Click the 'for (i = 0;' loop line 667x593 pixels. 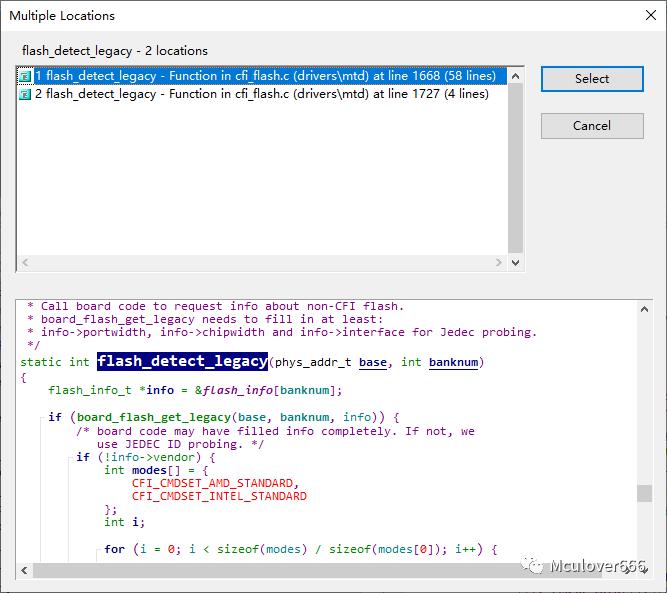[x=301, y=549]
